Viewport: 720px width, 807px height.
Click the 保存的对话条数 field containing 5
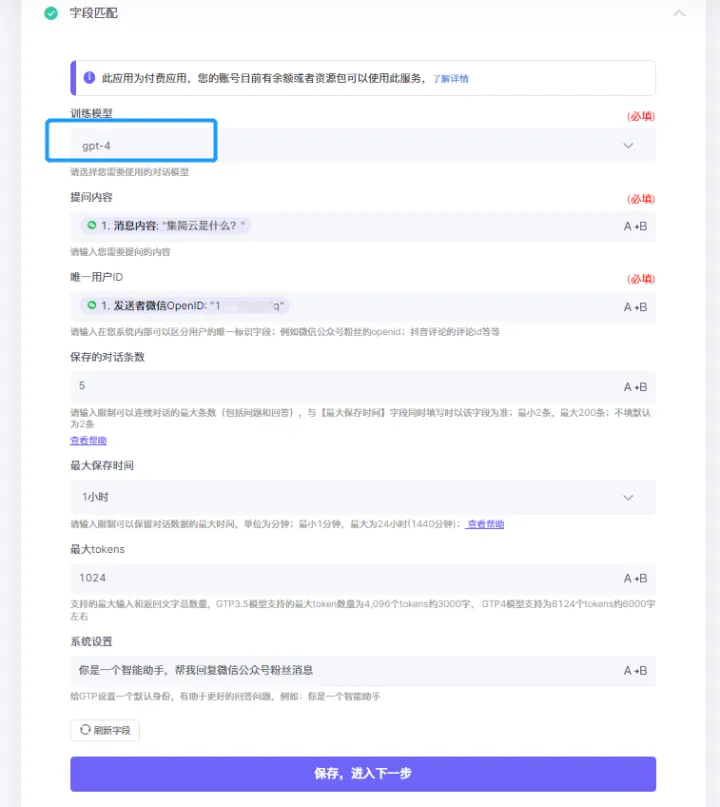(363, 387)
